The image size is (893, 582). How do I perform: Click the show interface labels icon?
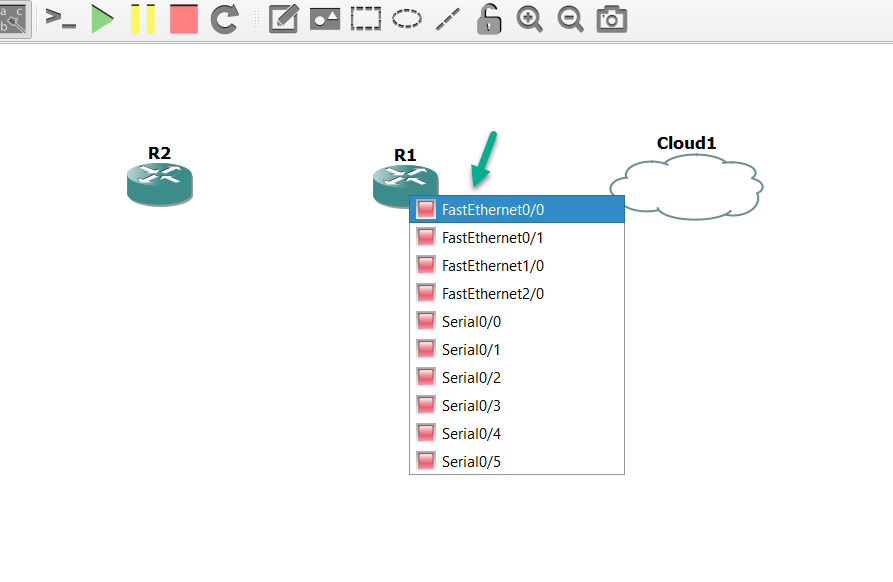[14, 19]
